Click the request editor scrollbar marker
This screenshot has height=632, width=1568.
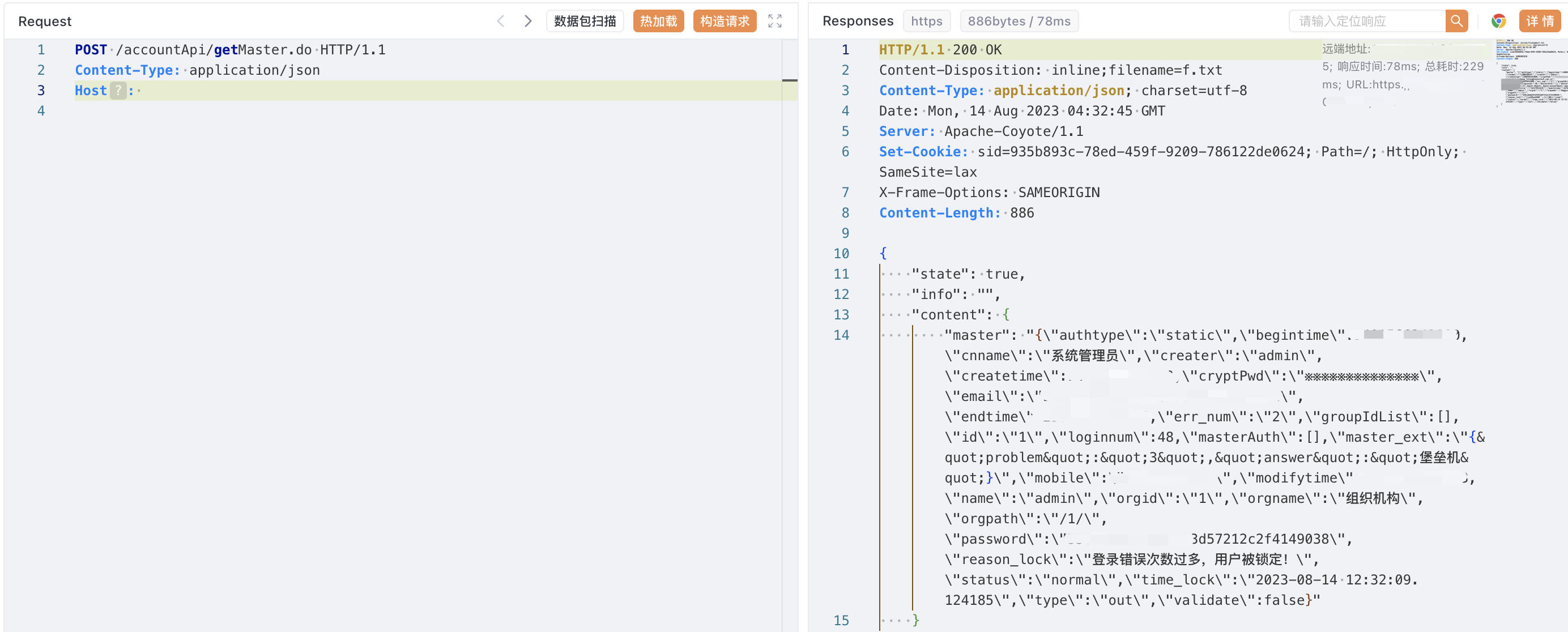click(790, 80)
